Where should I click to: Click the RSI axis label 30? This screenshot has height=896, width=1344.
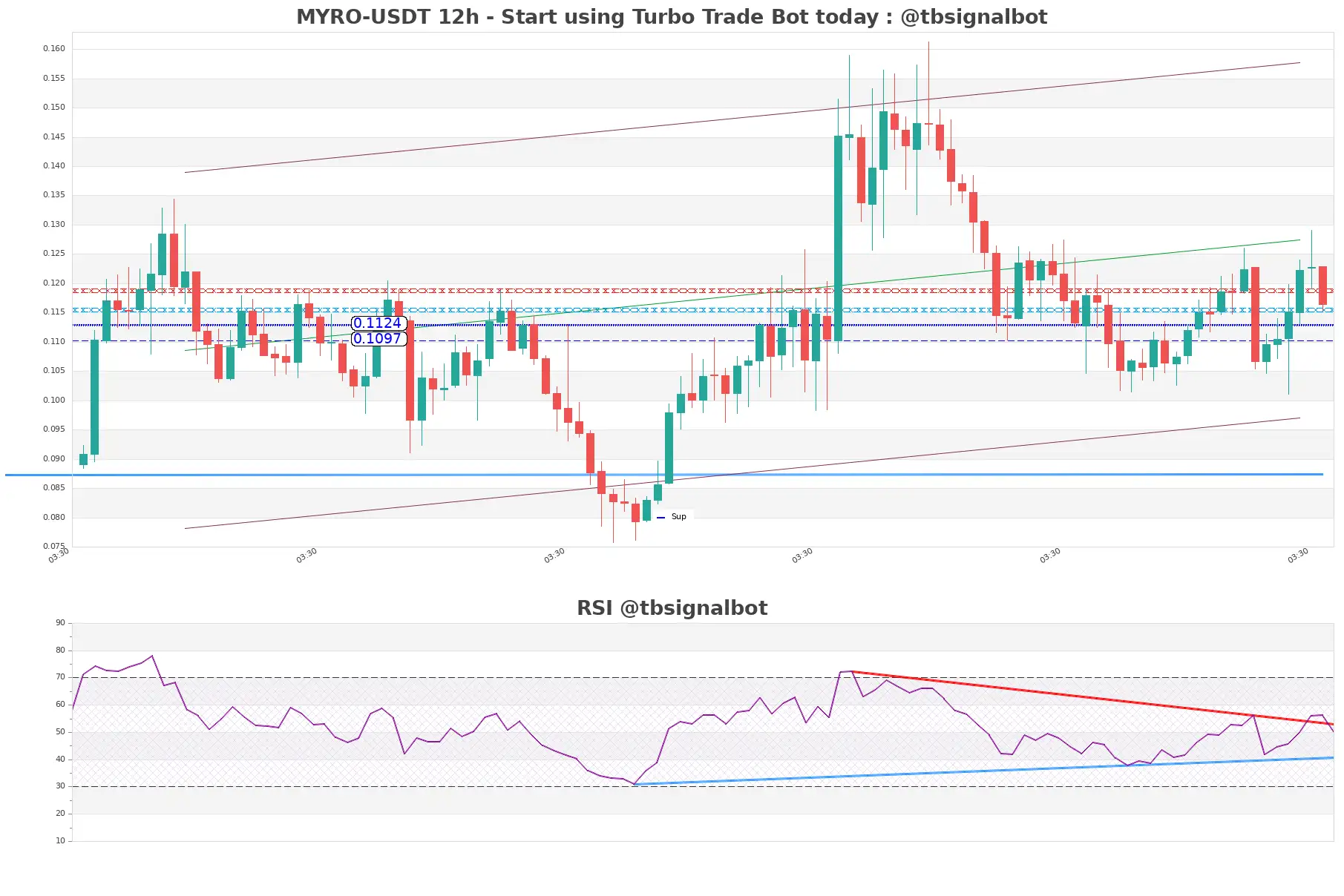(x=60, y=785)
